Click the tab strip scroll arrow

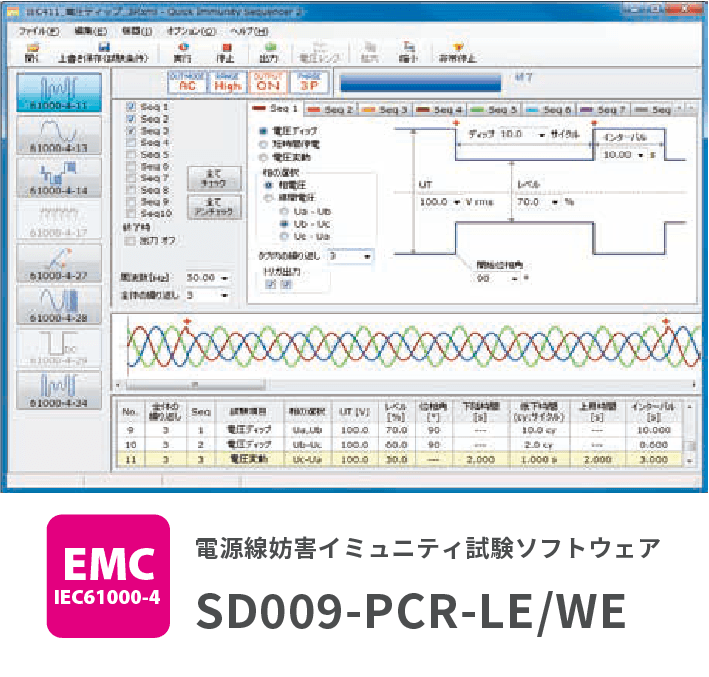[x=690, y=108]
